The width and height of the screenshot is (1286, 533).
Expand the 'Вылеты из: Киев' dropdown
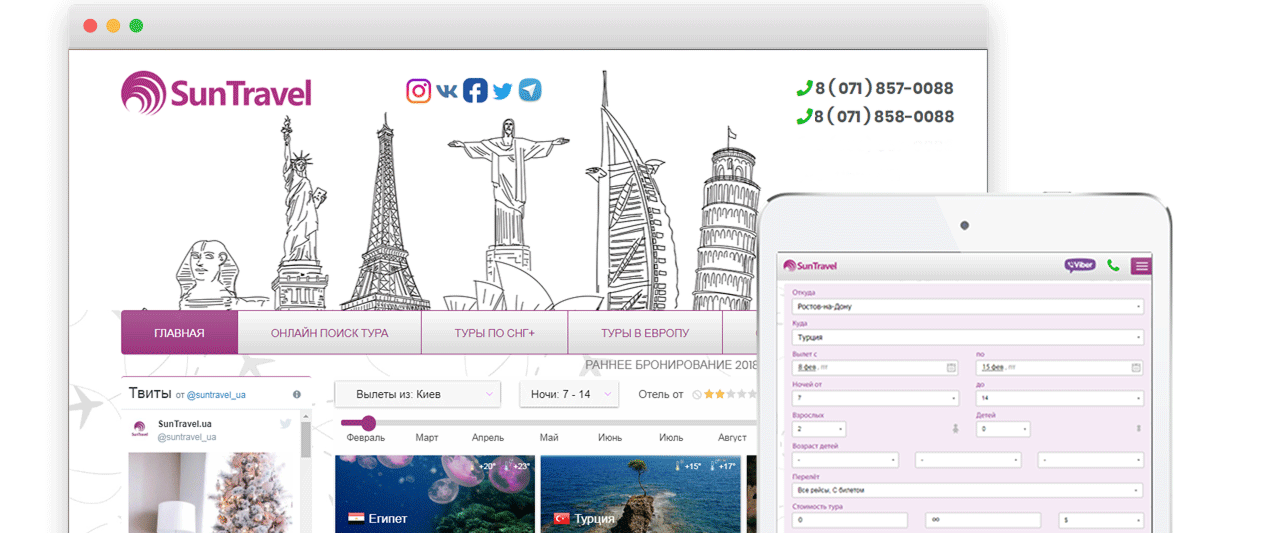point(417,394)
